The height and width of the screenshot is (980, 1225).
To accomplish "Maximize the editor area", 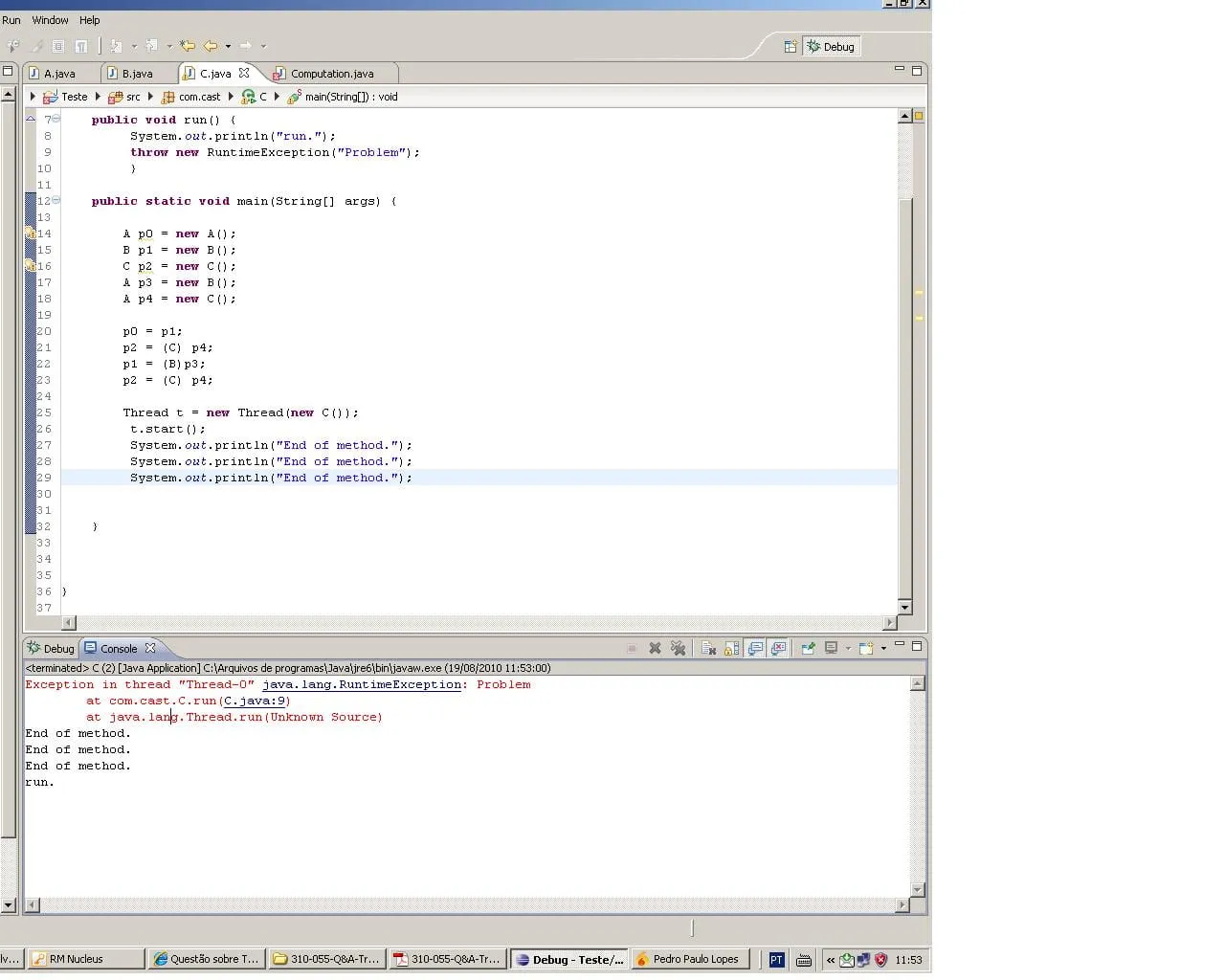I will pyautogui.click(x=916, y=71).
